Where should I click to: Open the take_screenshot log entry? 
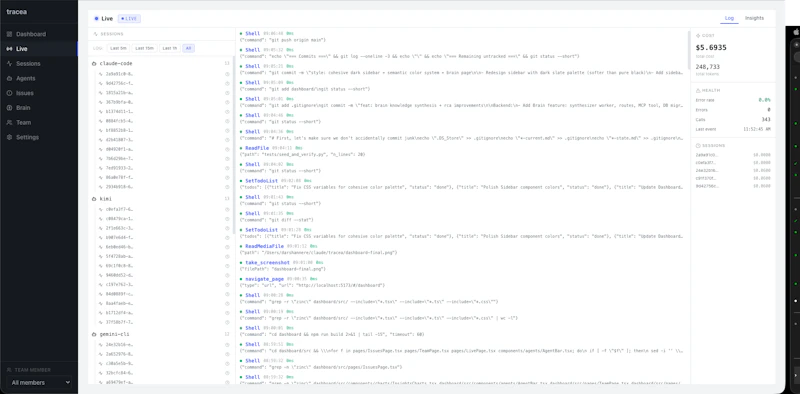(462, 265)
